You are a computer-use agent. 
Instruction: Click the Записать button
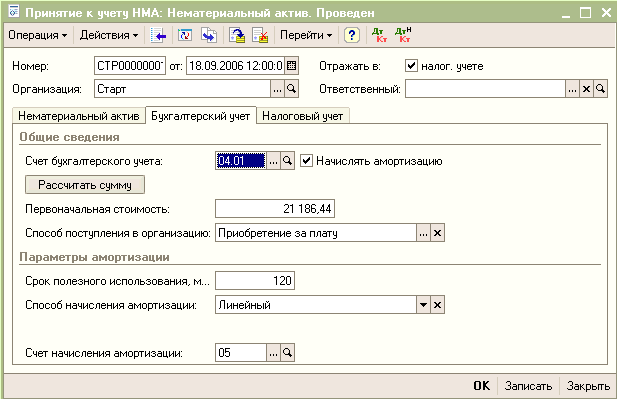pyautogui.click(x=528, y=386)
